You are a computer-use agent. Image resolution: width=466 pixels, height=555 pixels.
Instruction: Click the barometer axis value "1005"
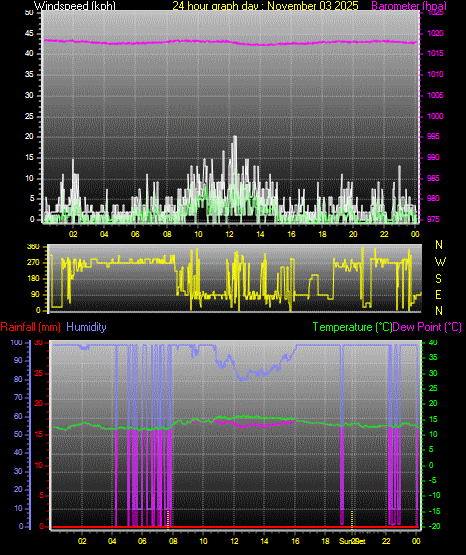[x=435, y=95]
